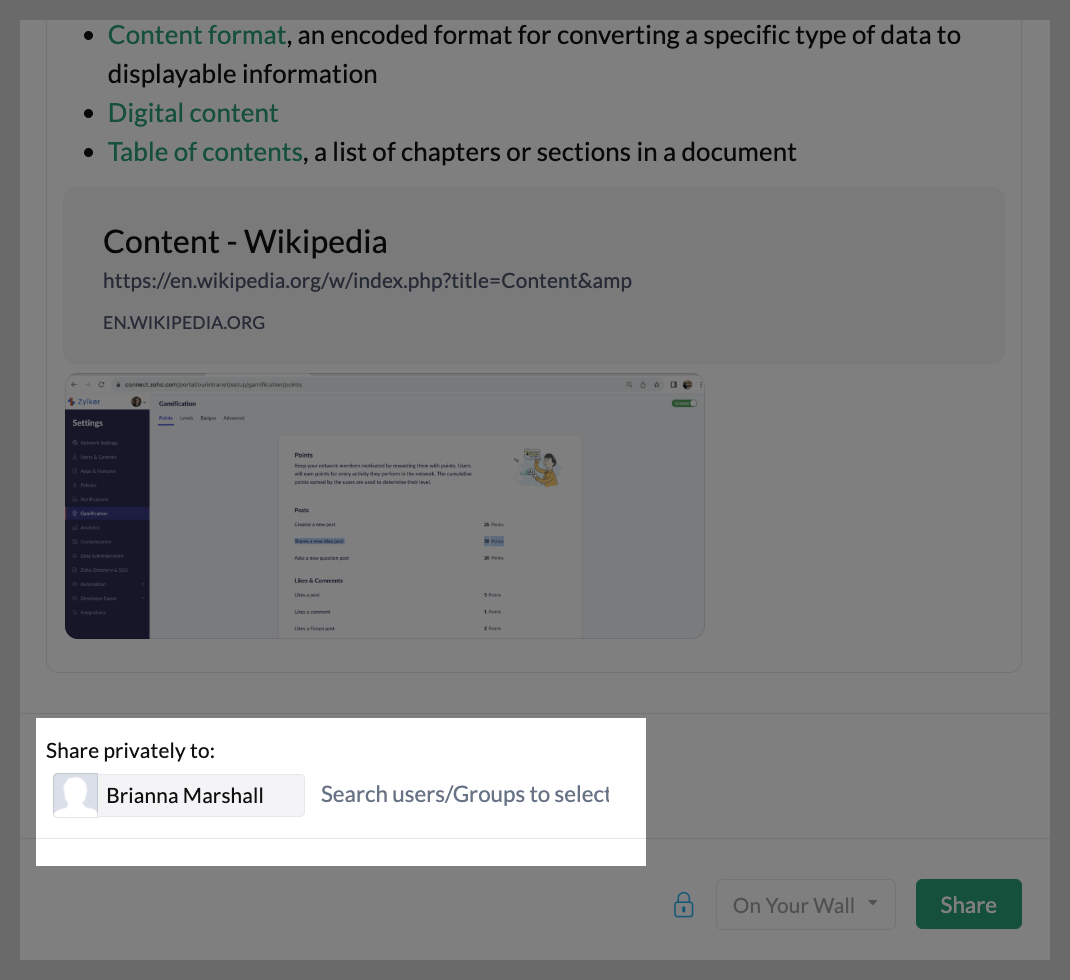The width and height of the screenshot is (1070, 980).
Task: Click the green Share button
Action: [968, 904]
